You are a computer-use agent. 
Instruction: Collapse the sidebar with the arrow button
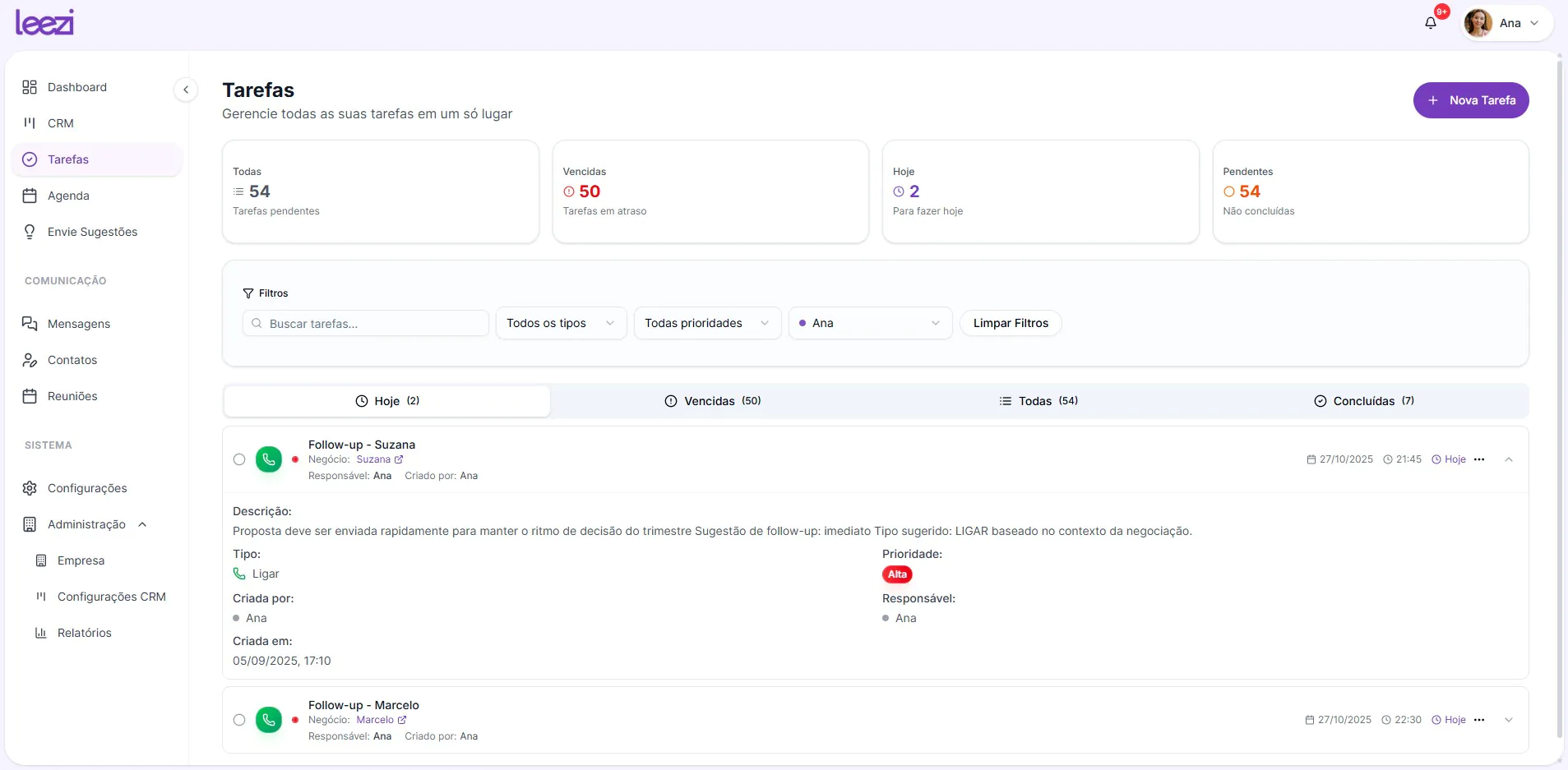tap(186, 90)
